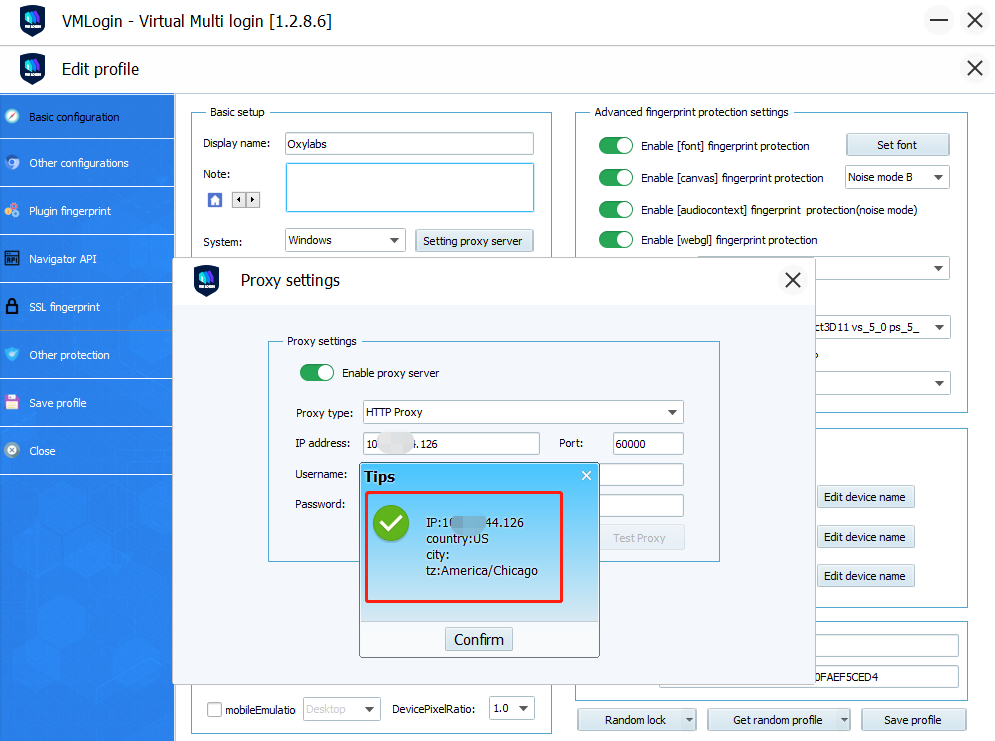The image size is (995, 741).
Task: Click the SSL fingerprint lock icon
Action: click(x=12, y=306)
